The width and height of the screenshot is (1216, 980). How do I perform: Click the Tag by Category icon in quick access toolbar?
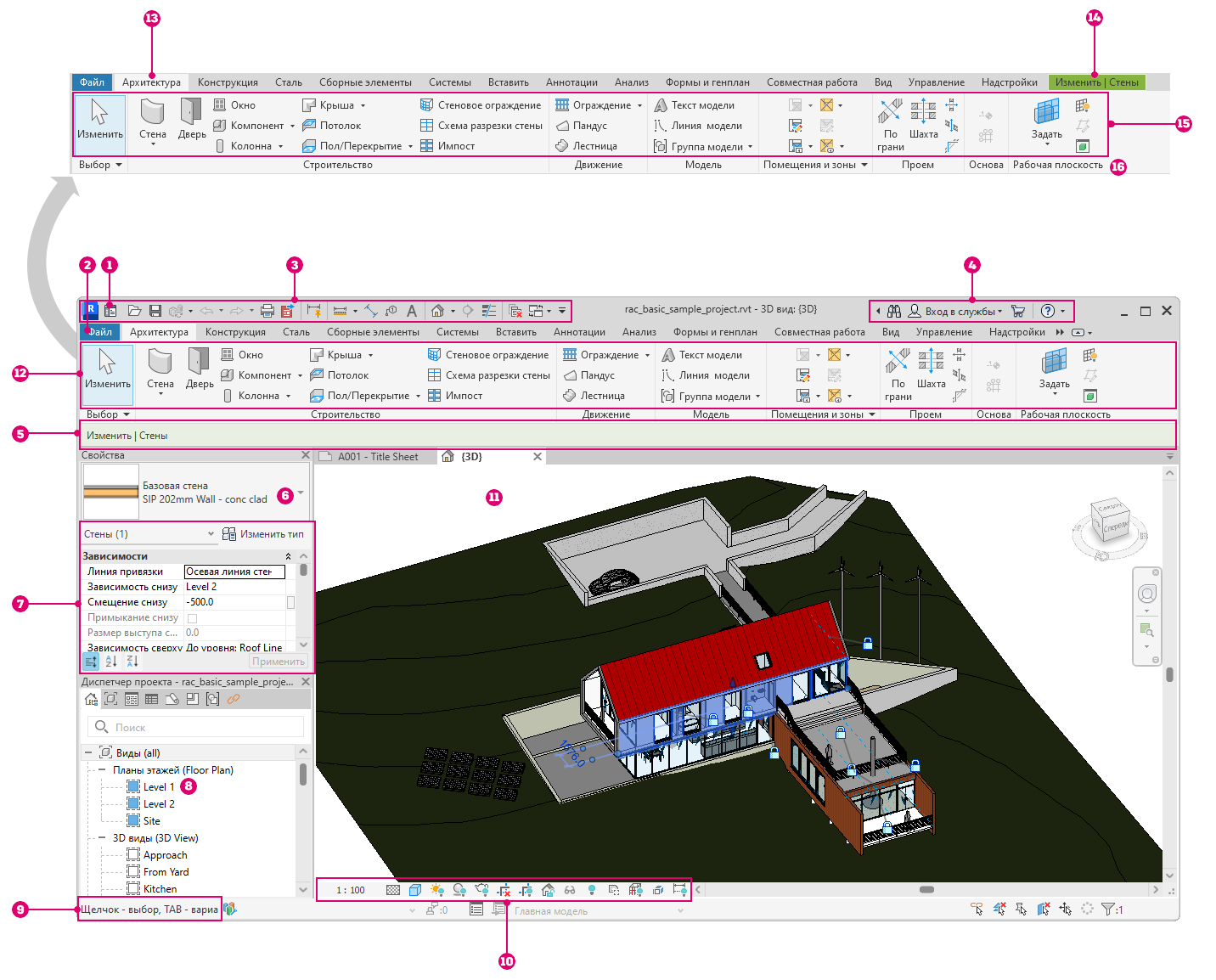[x=391, y=311]
